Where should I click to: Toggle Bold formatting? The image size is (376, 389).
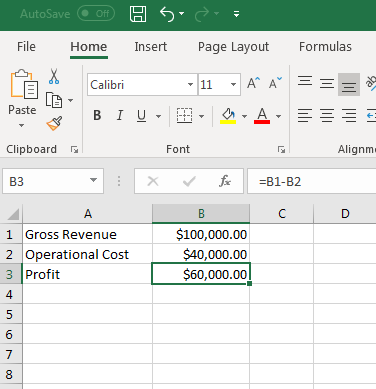tap(97, 116)
